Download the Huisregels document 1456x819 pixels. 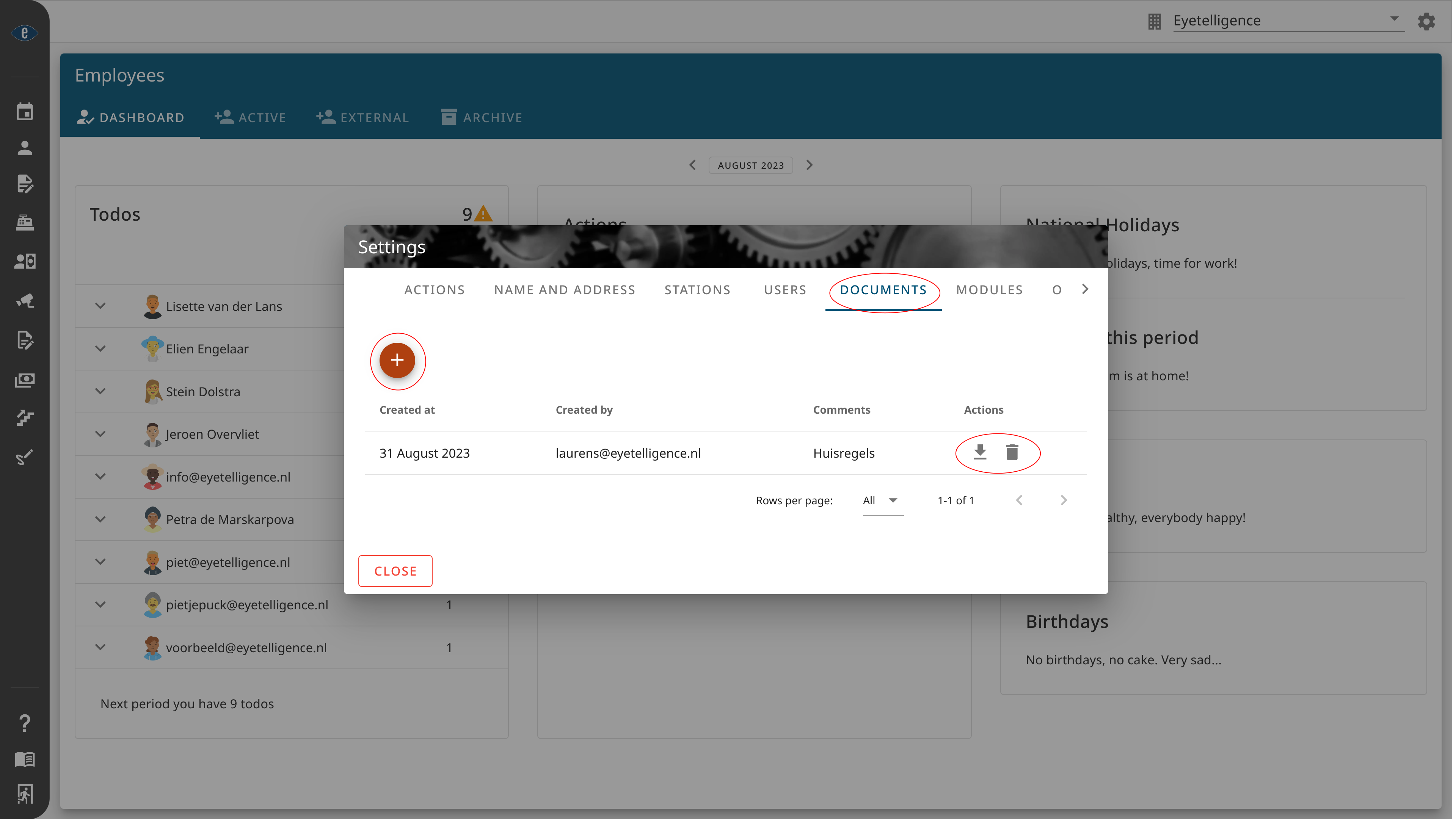(x=979, y=452)
